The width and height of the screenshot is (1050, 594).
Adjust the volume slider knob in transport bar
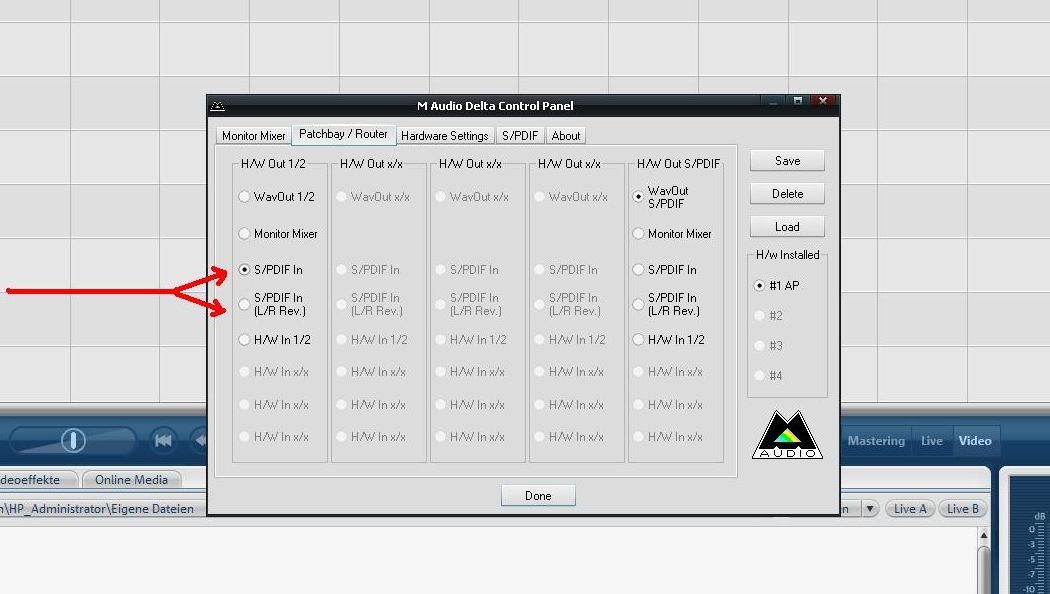pos(73,440)
